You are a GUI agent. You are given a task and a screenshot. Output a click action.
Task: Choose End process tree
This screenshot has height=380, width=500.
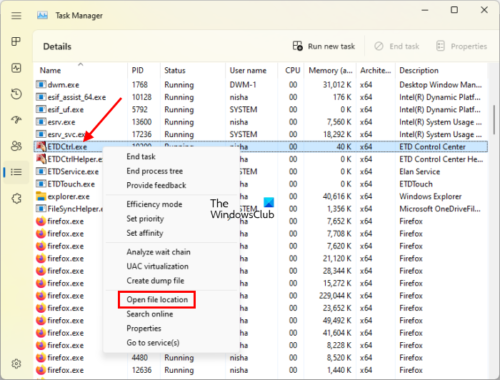(154, 171)
